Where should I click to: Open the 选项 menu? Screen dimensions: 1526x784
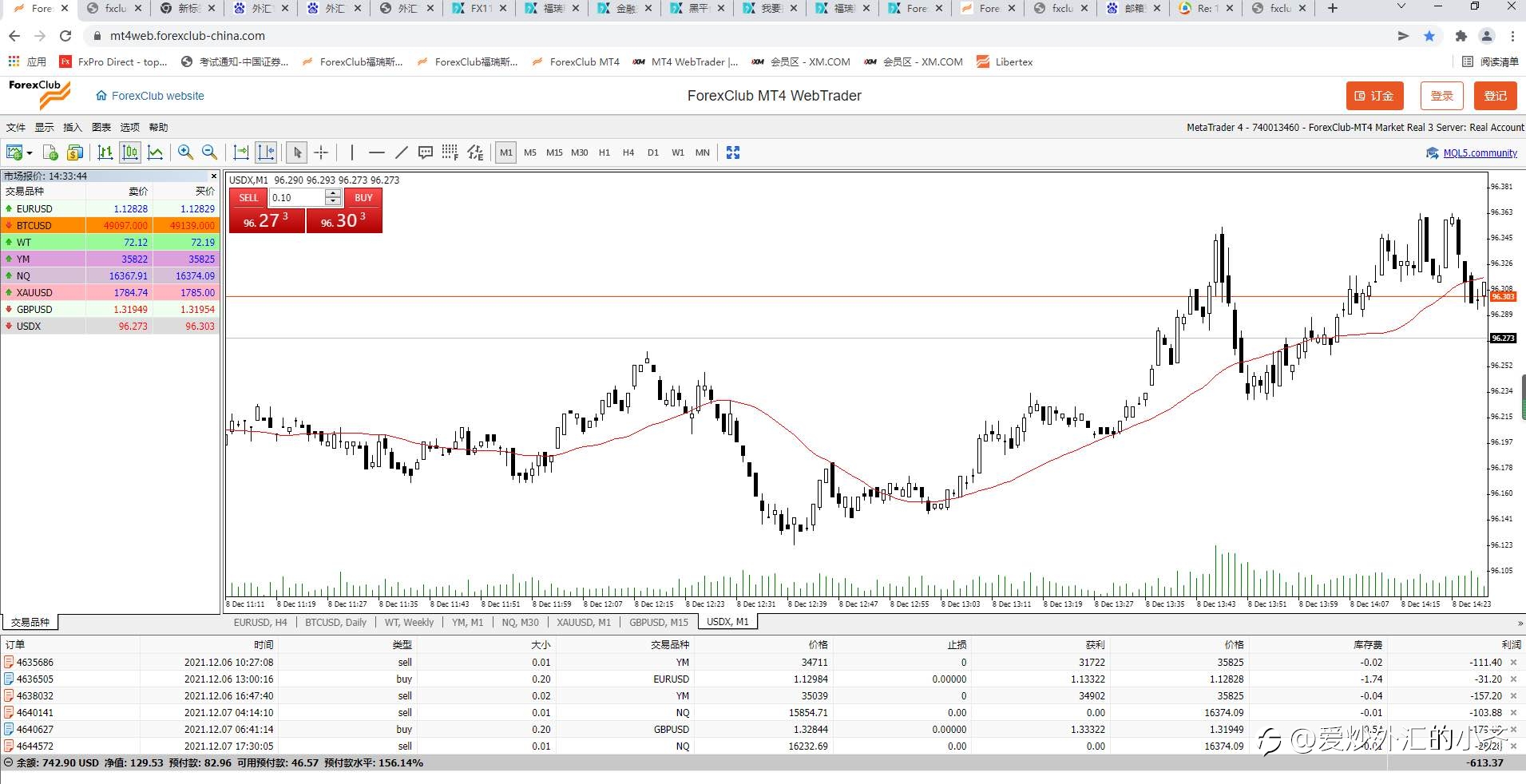point(129,128)
